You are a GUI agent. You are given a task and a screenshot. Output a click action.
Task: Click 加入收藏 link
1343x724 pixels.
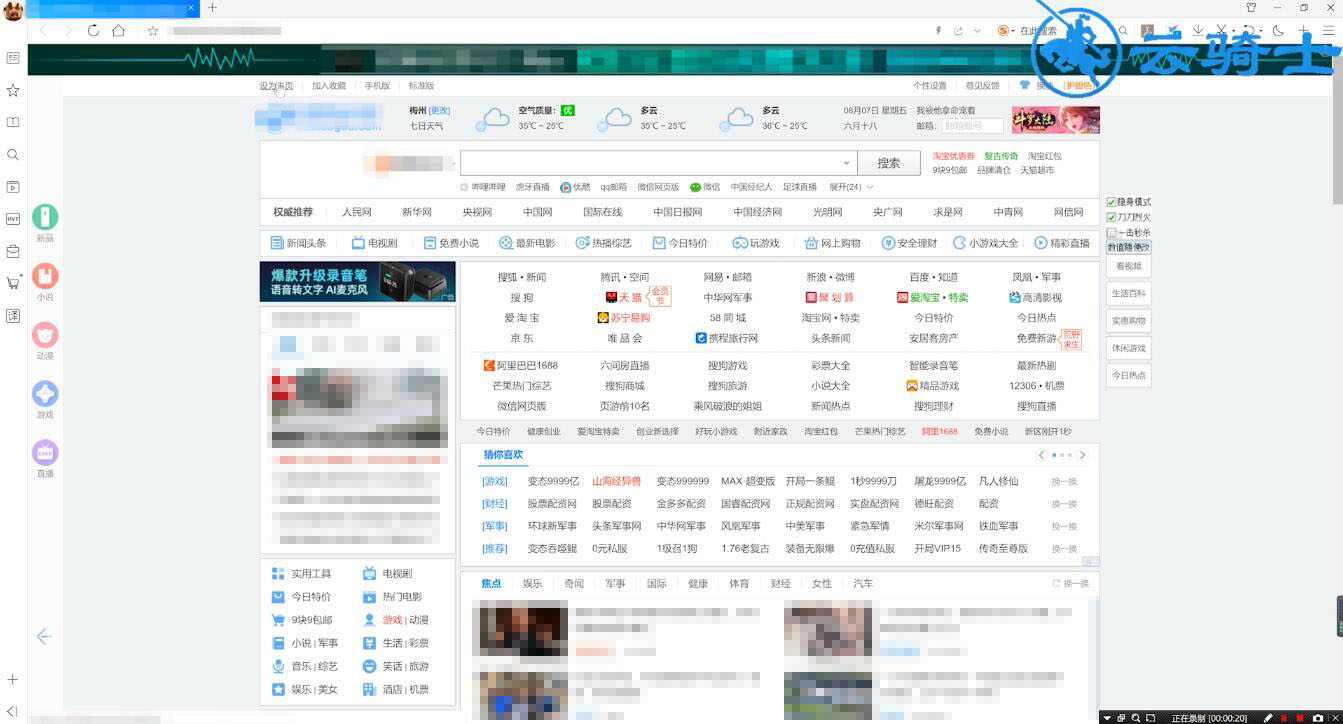pyautogui.click(x=329, y=86)
